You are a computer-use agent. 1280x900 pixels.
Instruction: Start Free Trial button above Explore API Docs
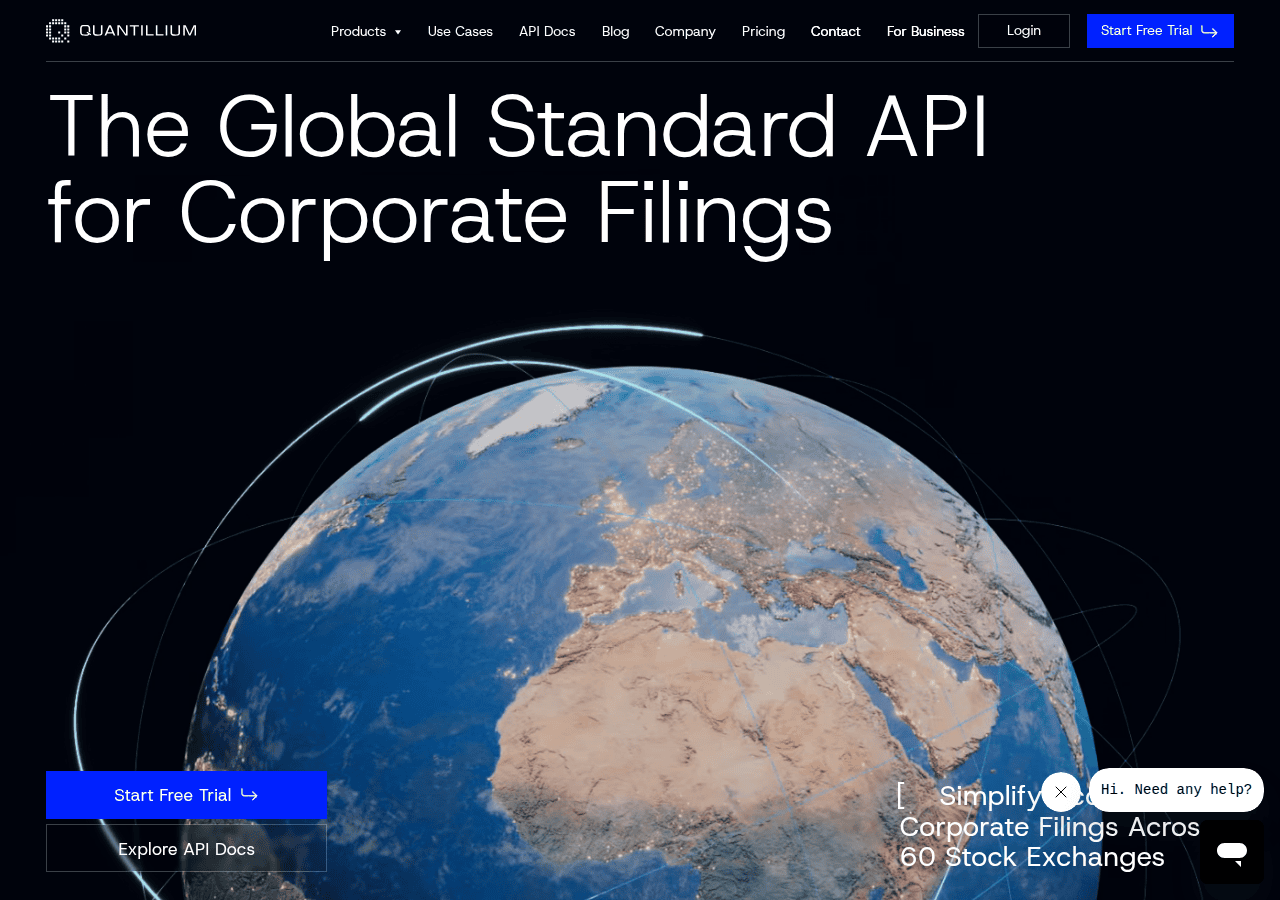[x=186, y=795]
